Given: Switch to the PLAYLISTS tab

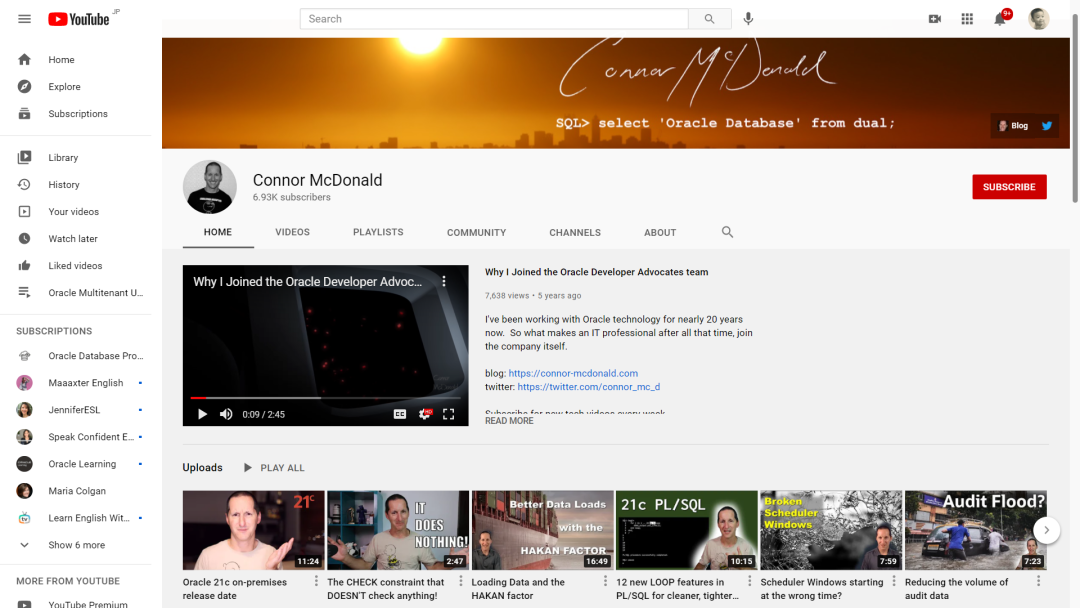Looking at the screenshot, I should pos(378,232).
